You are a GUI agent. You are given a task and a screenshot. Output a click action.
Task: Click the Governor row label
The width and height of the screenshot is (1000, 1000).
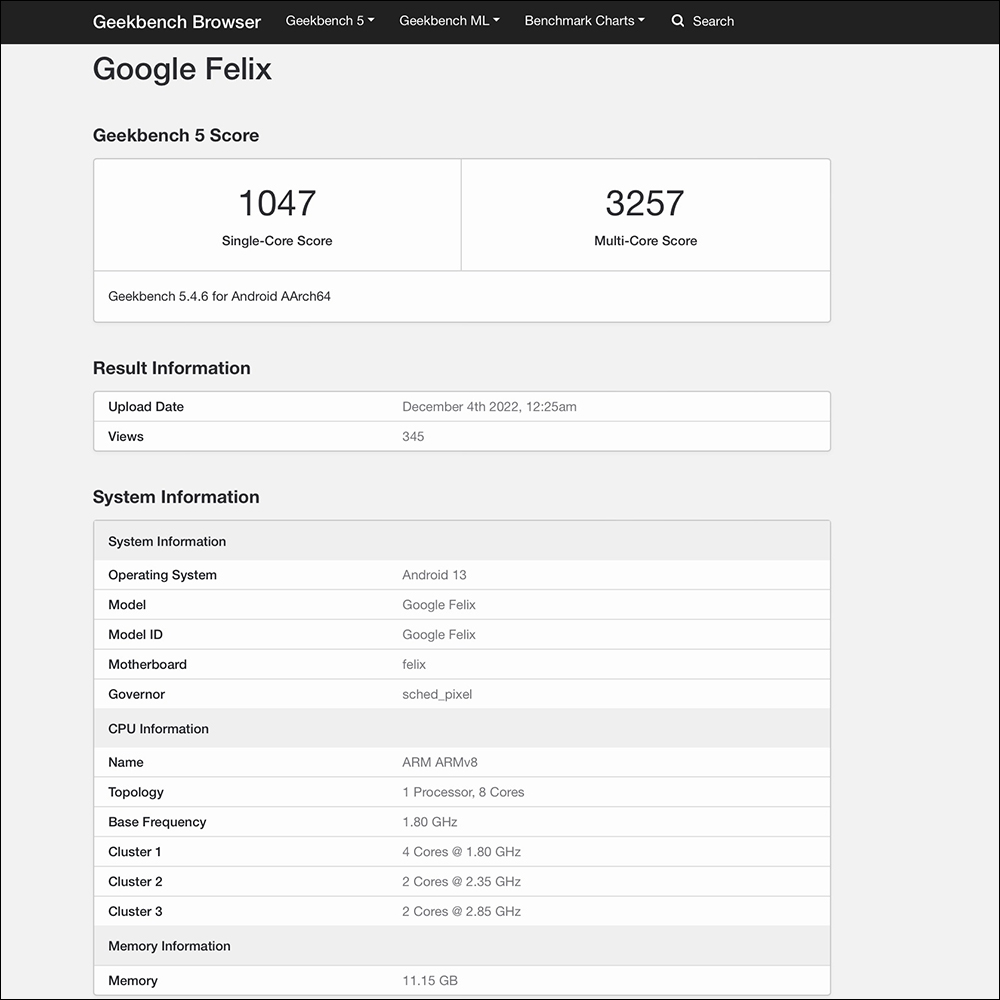[x=136, y=694]
